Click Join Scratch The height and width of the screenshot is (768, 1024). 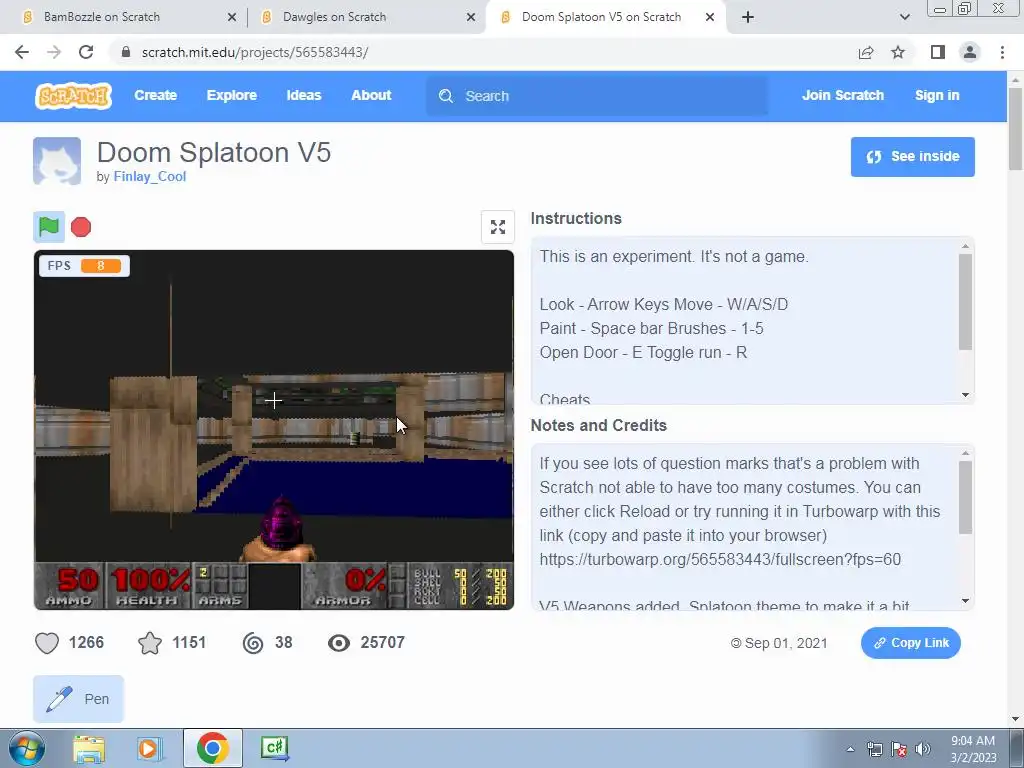842,95
